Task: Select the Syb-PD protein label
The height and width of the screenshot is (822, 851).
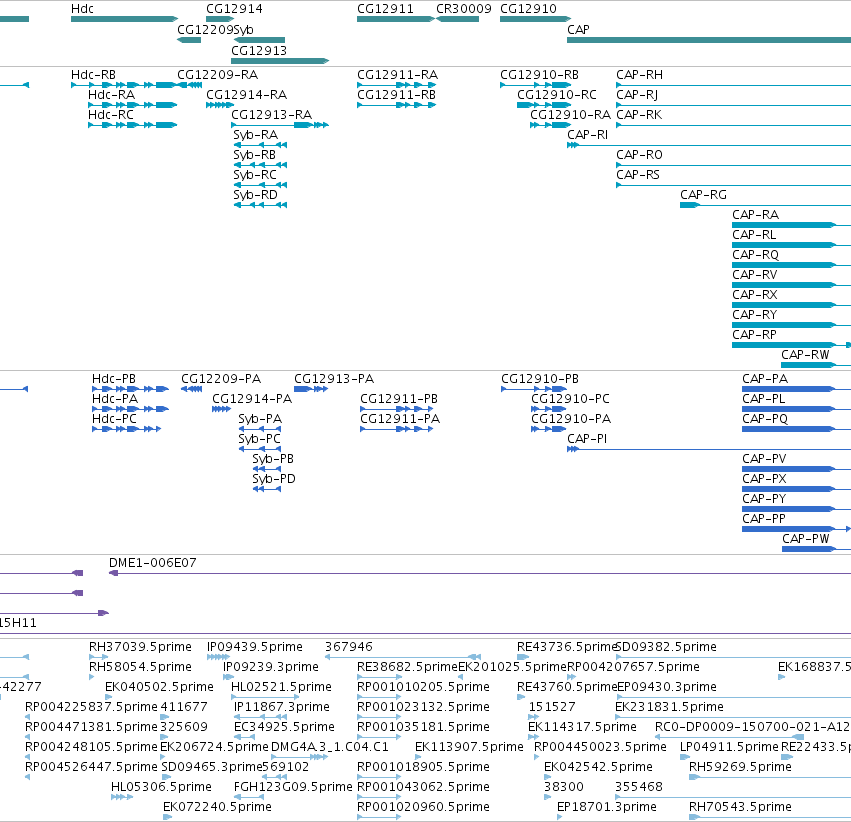Action: tap(274, 479)
